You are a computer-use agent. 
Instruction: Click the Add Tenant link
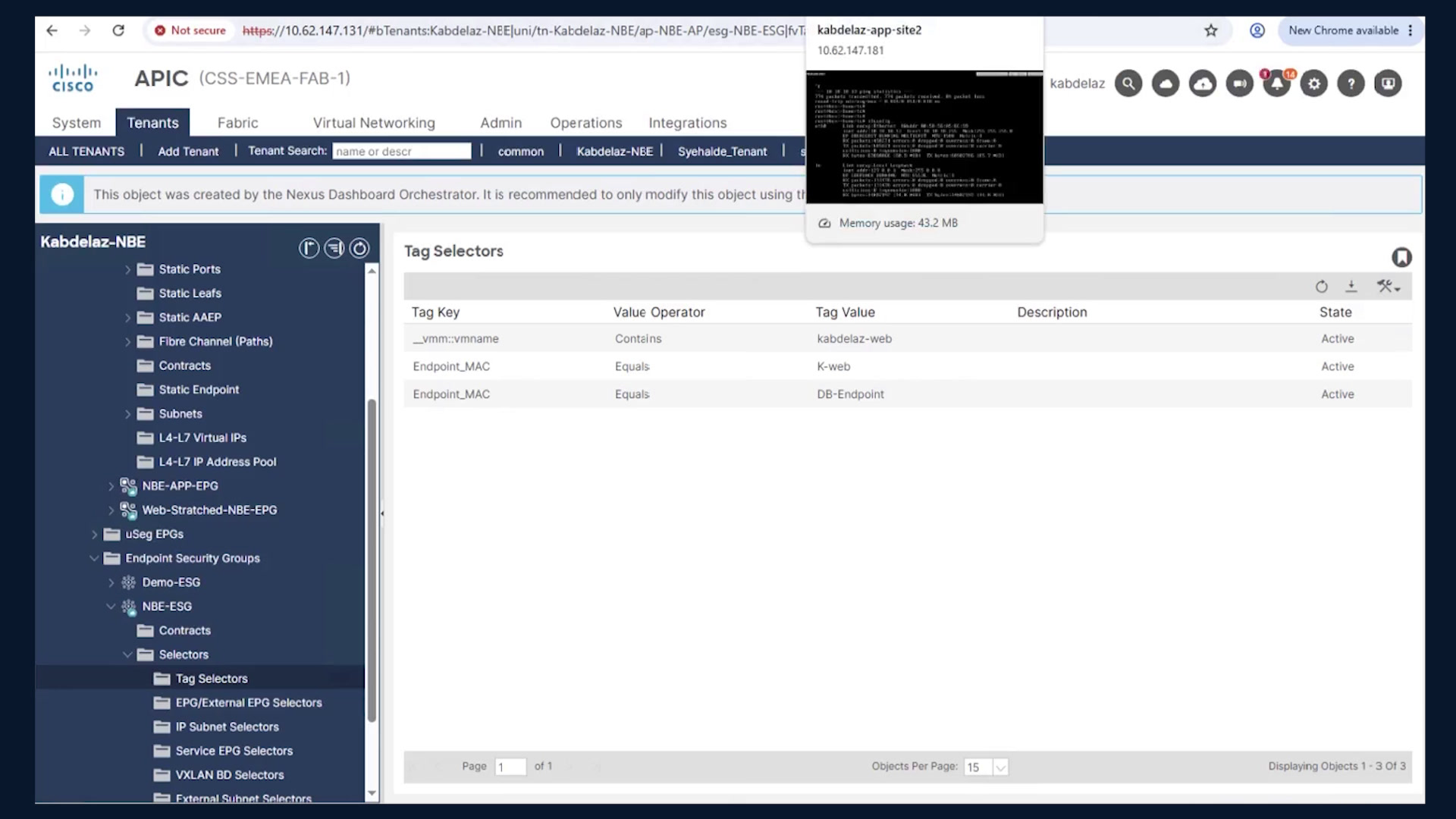(188, 152)
